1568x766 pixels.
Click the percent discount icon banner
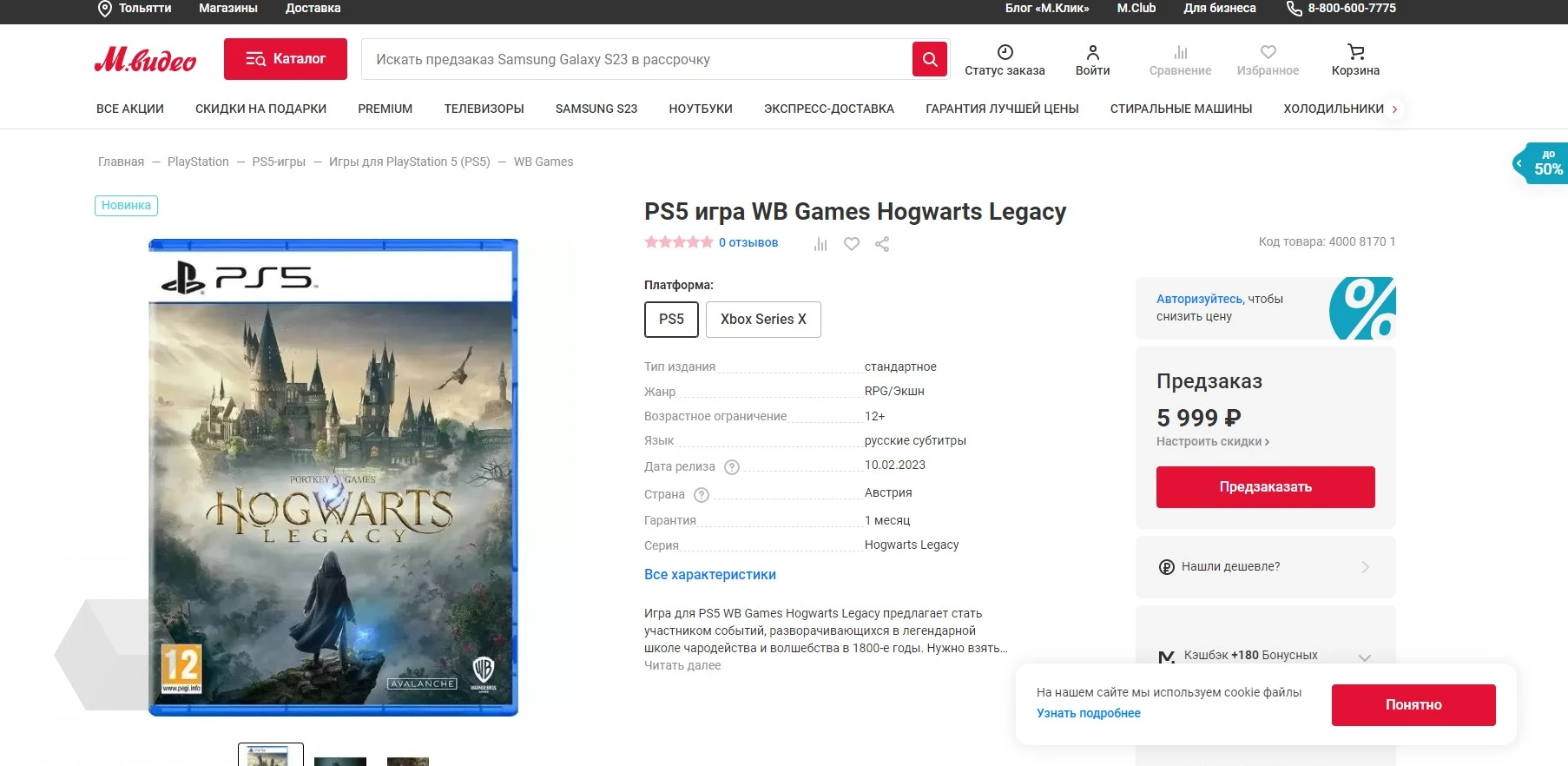(x=1363, y=308)
